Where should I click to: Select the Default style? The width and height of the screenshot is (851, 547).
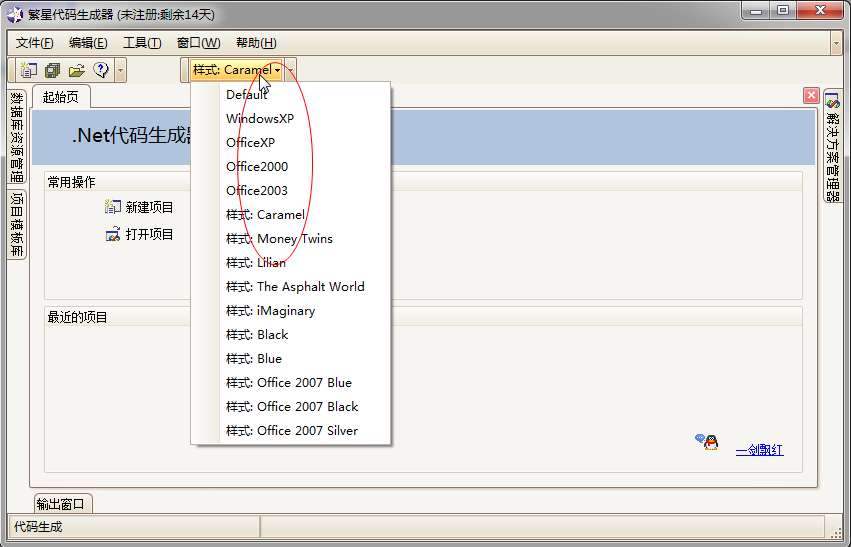291,94
